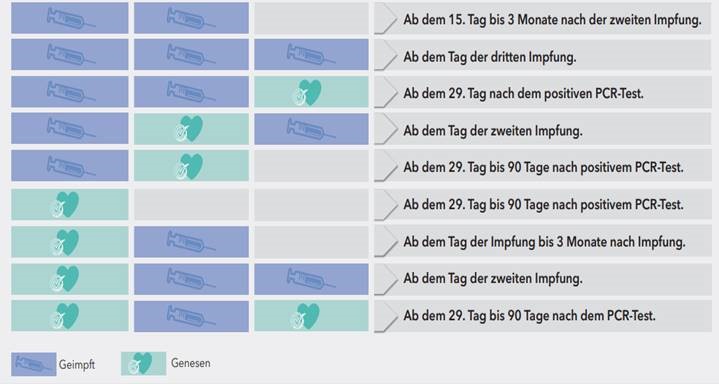
Task: Click the text 'Ab dem Tag der Impfung bis 3 Monate nach Impfung.'
Action: click(544, 242)
